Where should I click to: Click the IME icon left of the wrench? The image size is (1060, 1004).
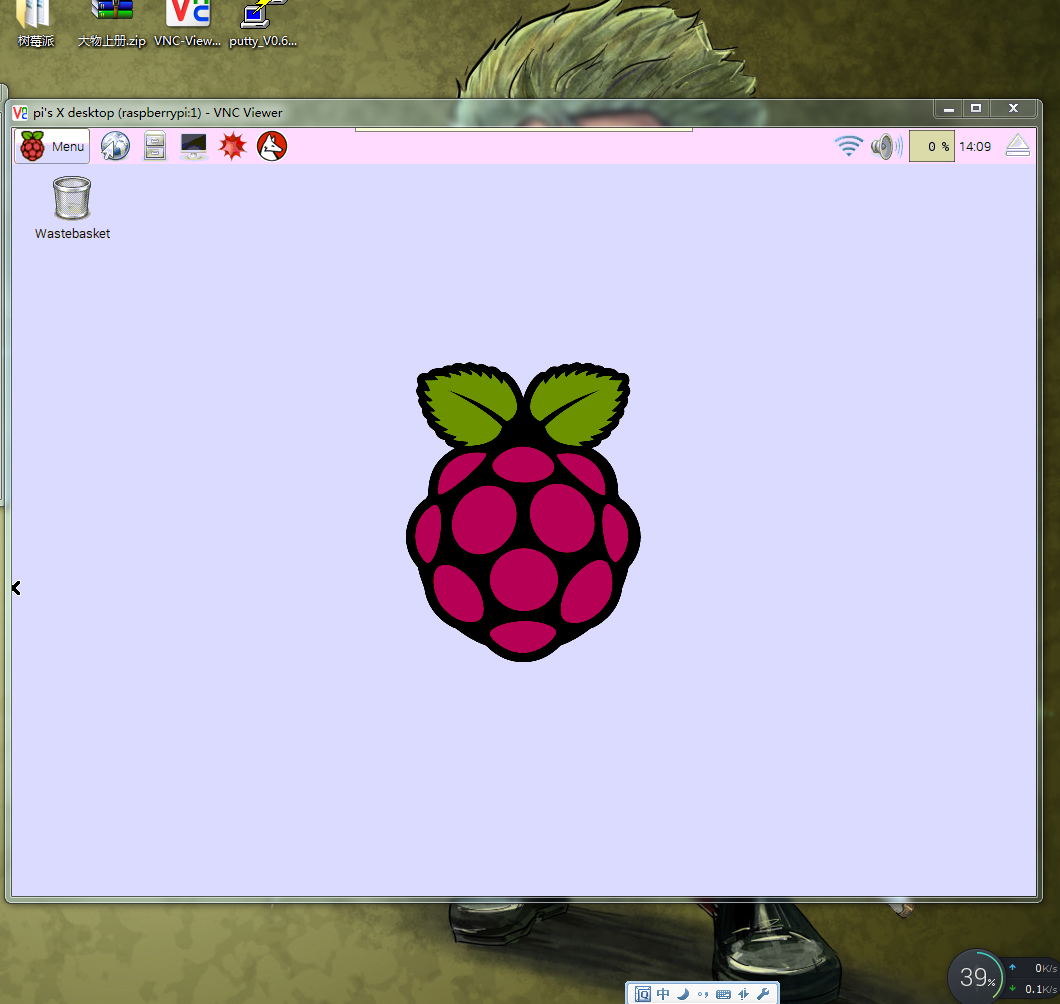(744, 994)
